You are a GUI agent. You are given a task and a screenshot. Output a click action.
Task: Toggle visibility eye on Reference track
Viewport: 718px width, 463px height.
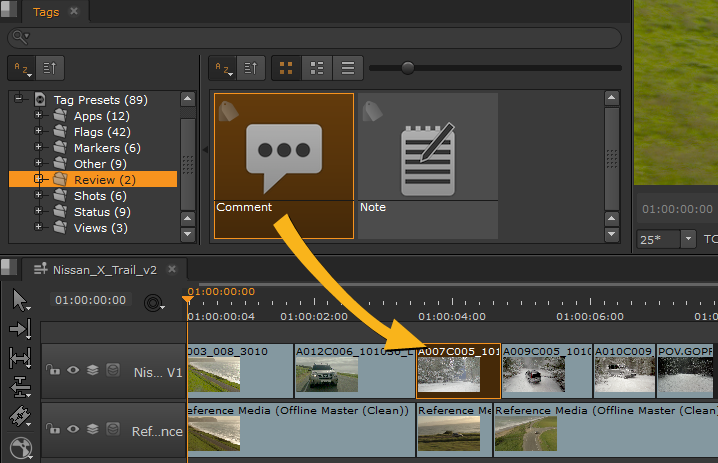pos(73,429)
